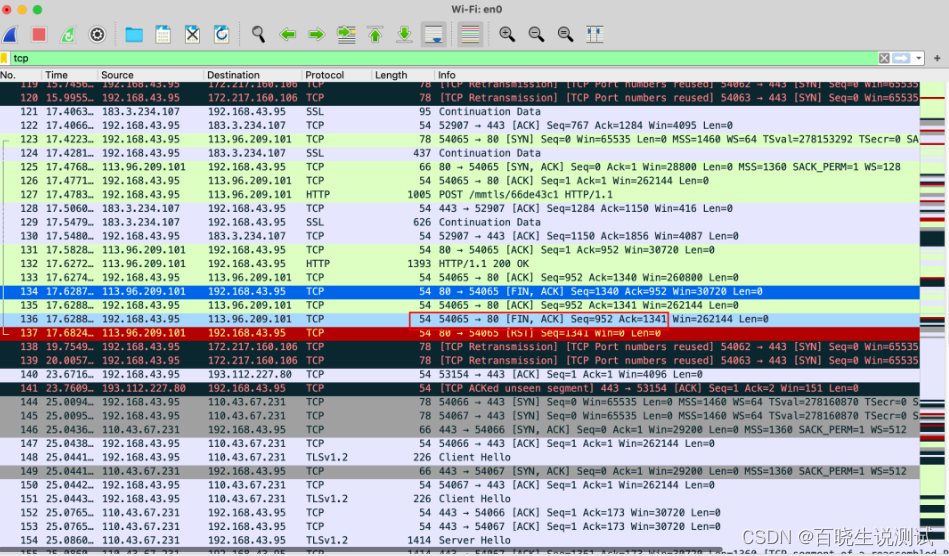The width and height of the screenshot is (949, 556).
Task: Close this capture file
Action: [192, 34]
